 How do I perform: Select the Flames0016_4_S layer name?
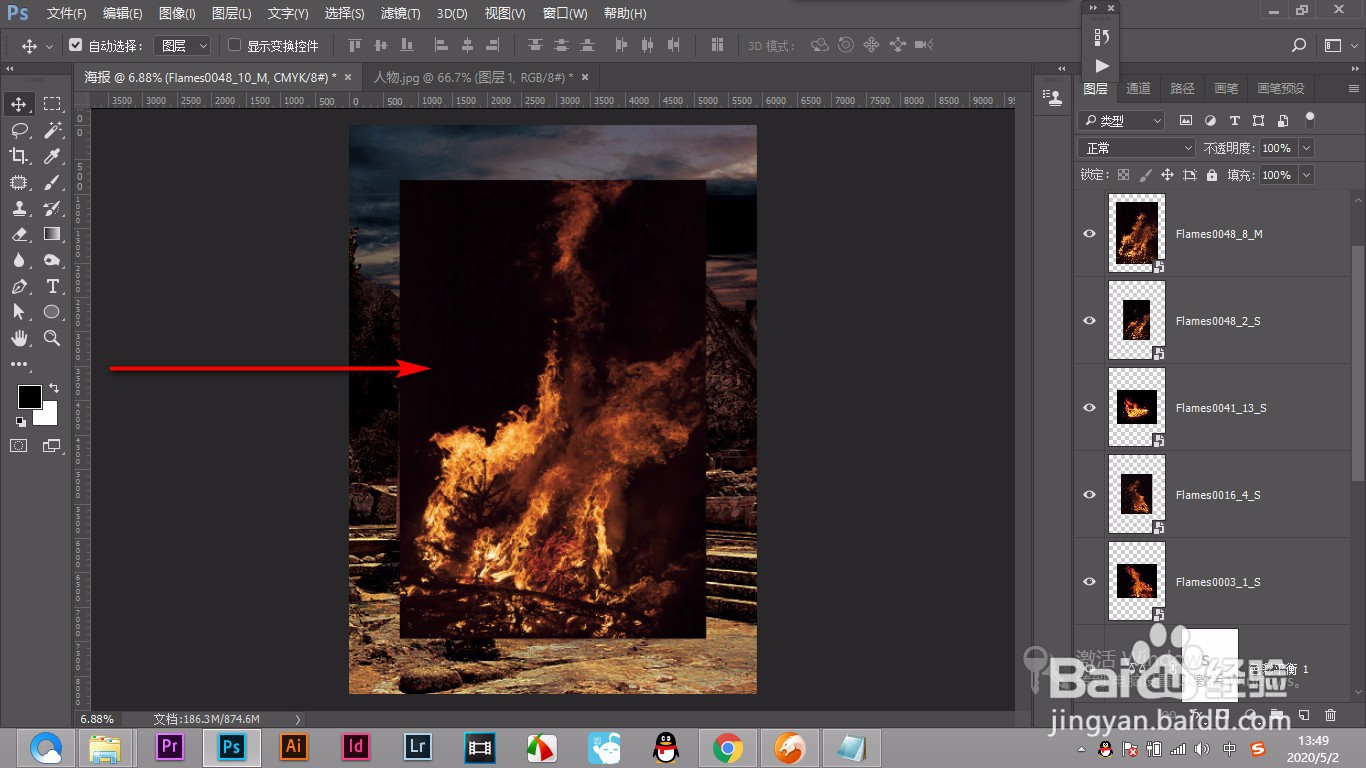(1218, 495)
